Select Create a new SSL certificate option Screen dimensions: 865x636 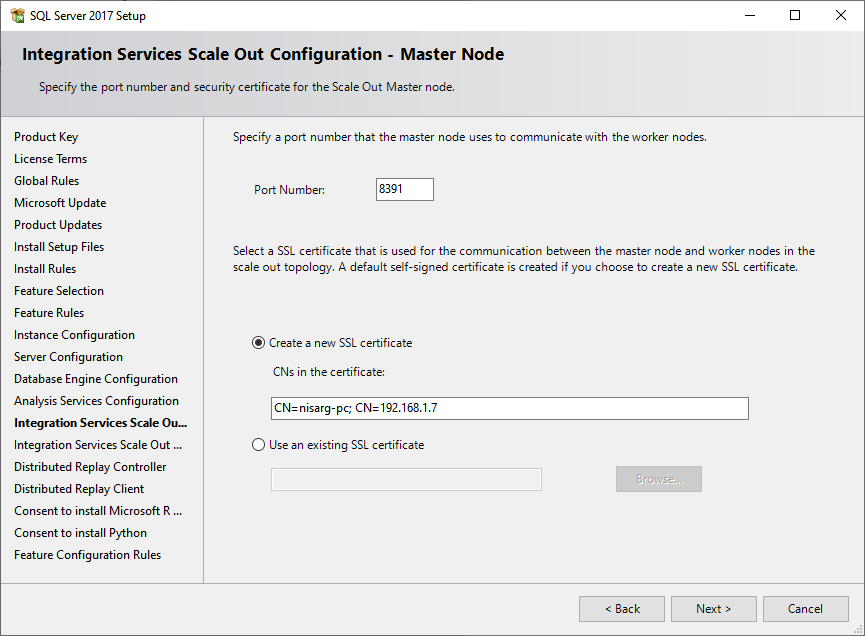(x=260, y=343)
